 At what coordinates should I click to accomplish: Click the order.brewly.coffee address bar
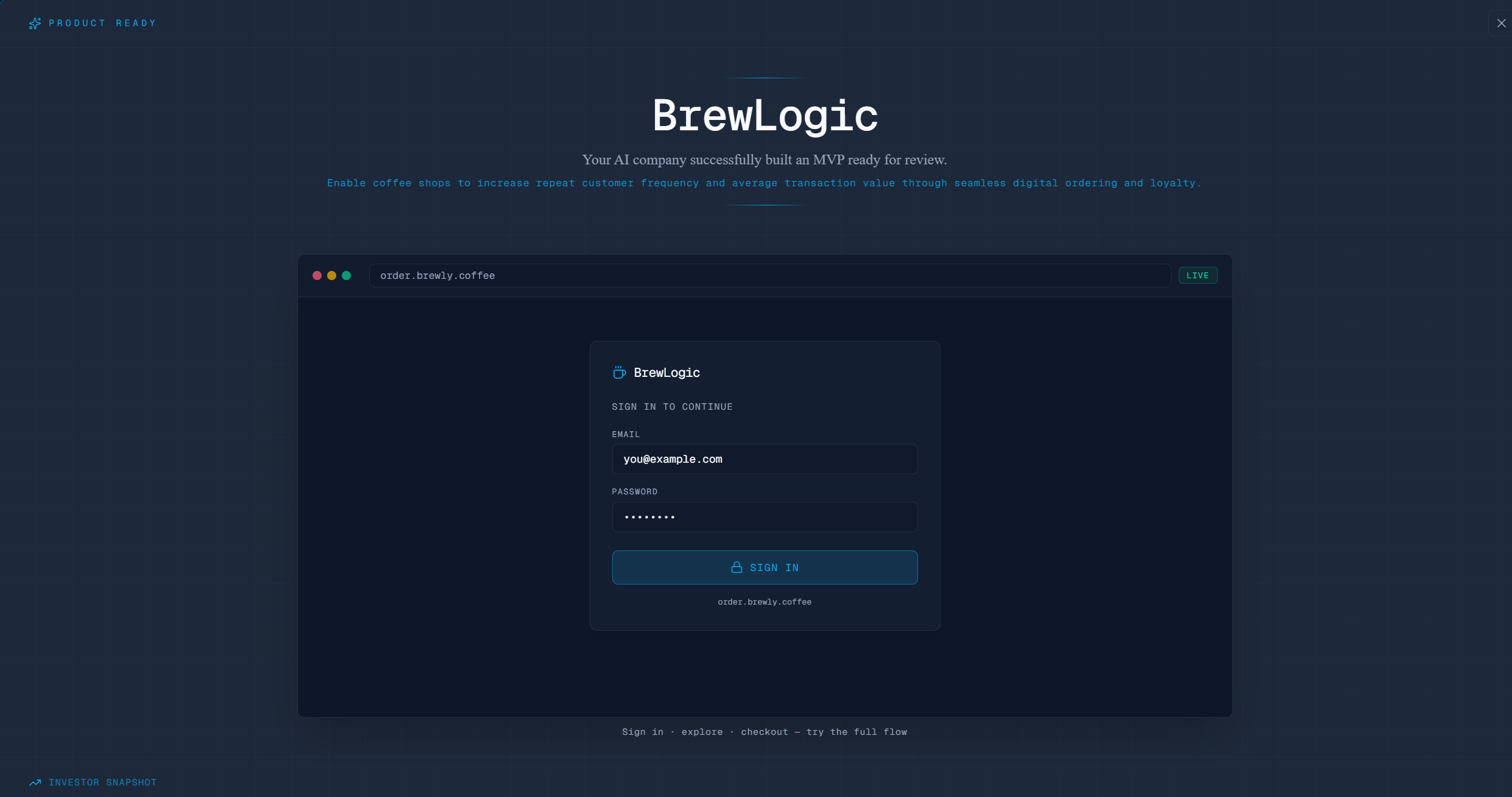[769, 276]
